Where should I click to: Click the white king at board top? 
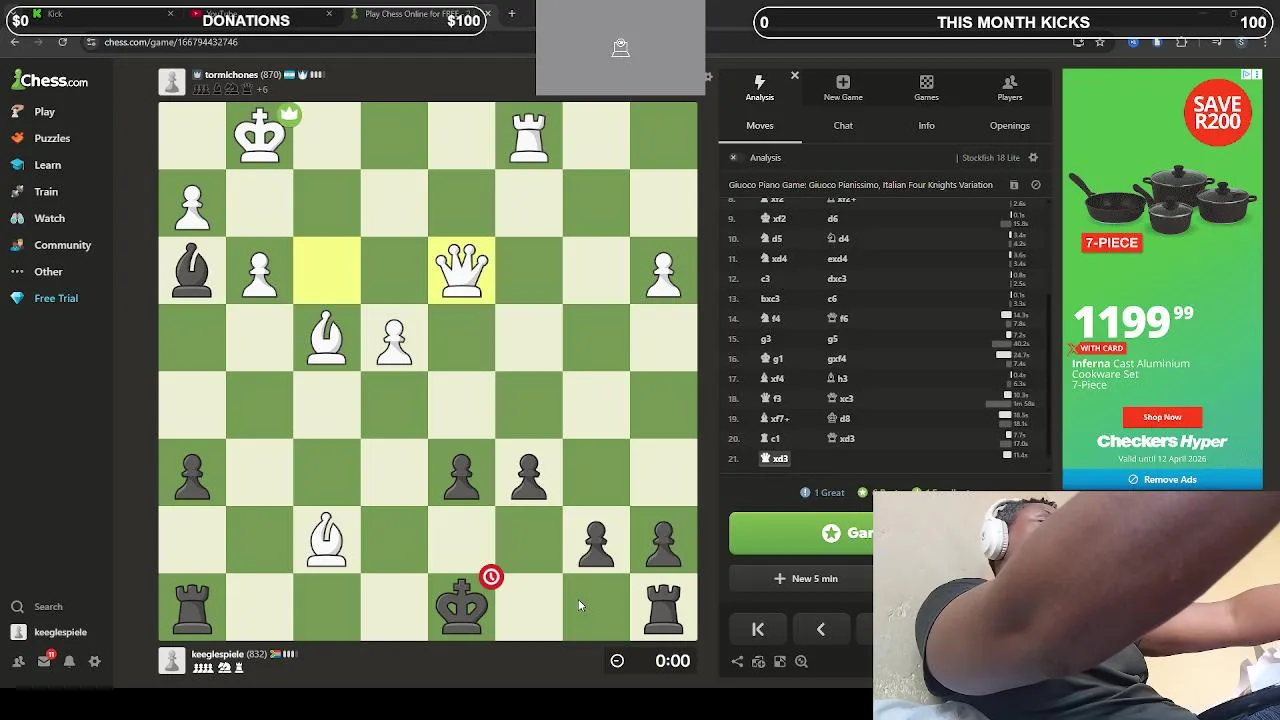click(260, 135)
